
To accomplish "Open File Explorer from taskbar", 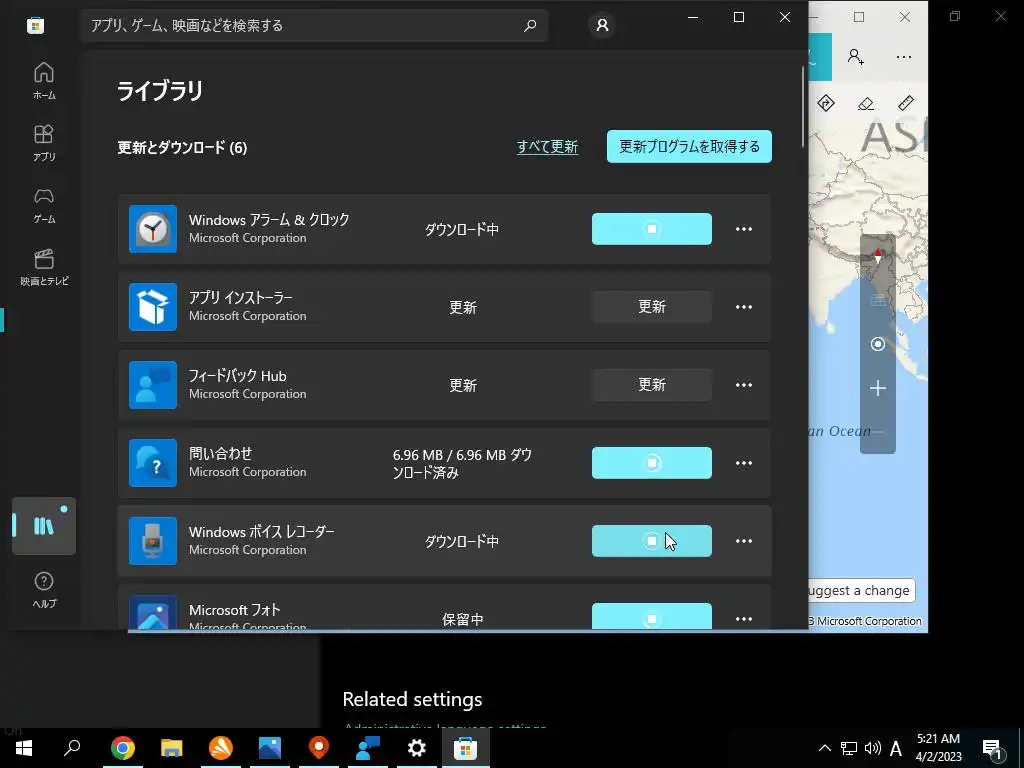I will 171,748.
